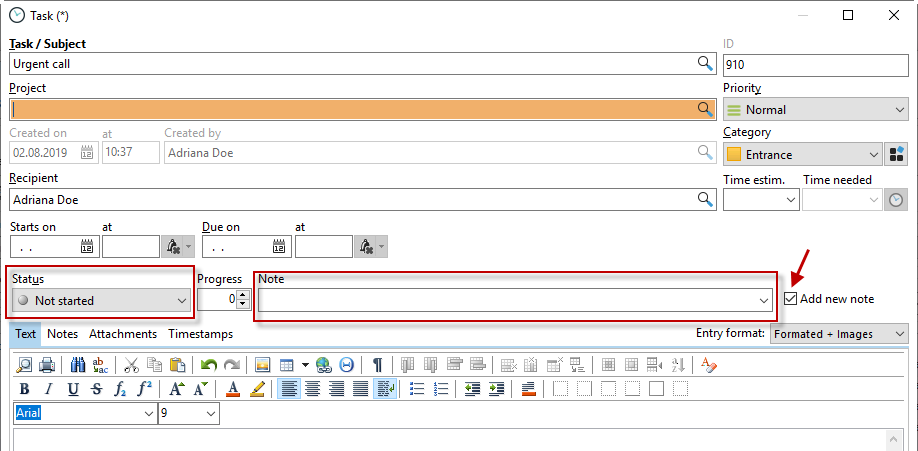Clear formatting with the eraser icon
The image size is (918, 451).
pyautogui.click(x=709, y=365)
